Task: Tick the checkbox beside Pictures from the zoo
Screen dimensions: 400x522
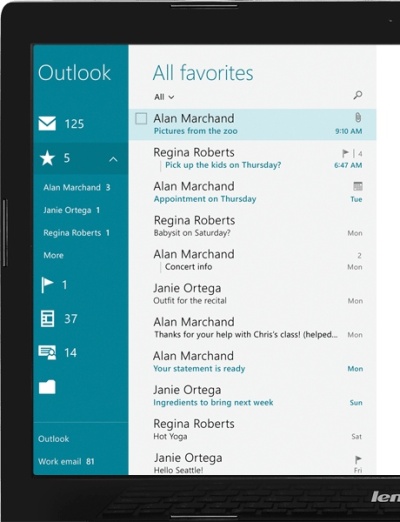Action: [141, 119]
